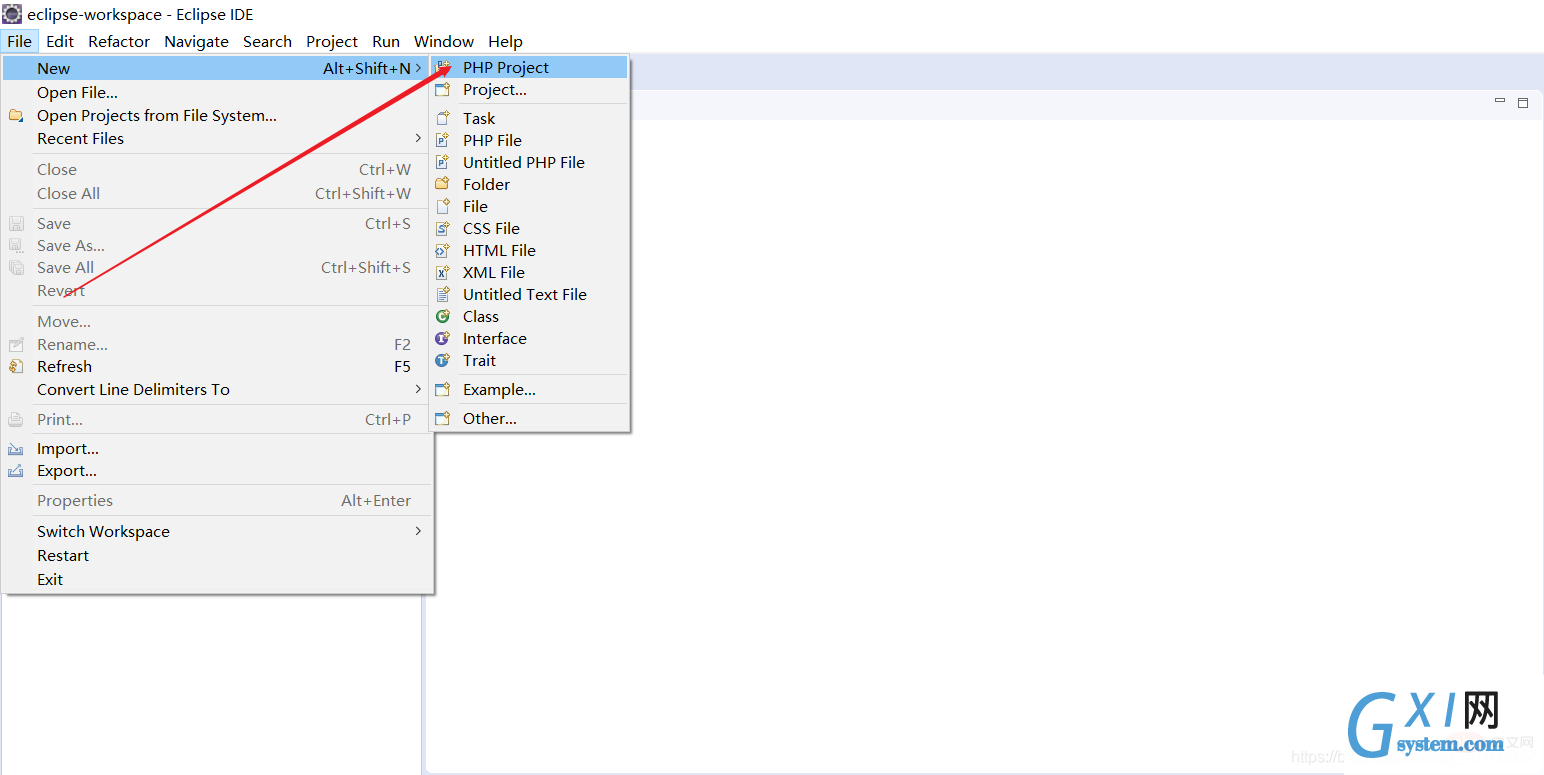Select Untitled Text File label
Viewport: 1544px width, 775px height.
525,294
